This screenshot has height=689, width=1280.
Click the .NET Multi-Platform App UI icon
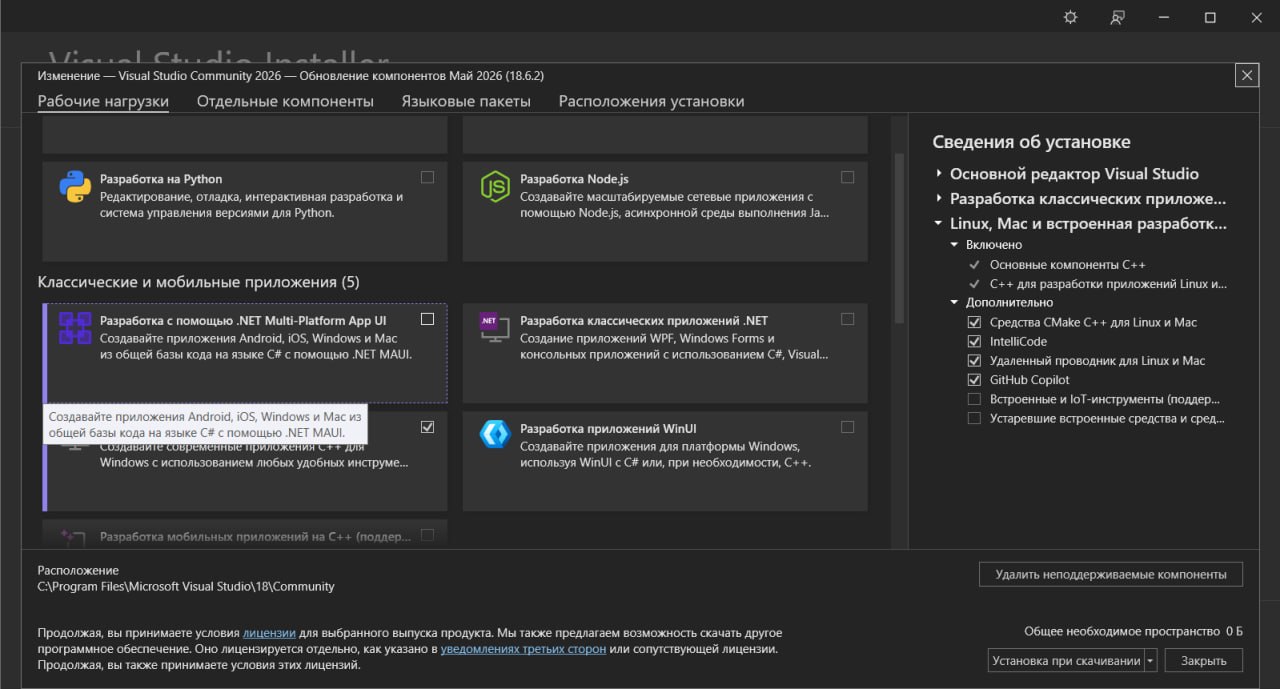(75, 328)
